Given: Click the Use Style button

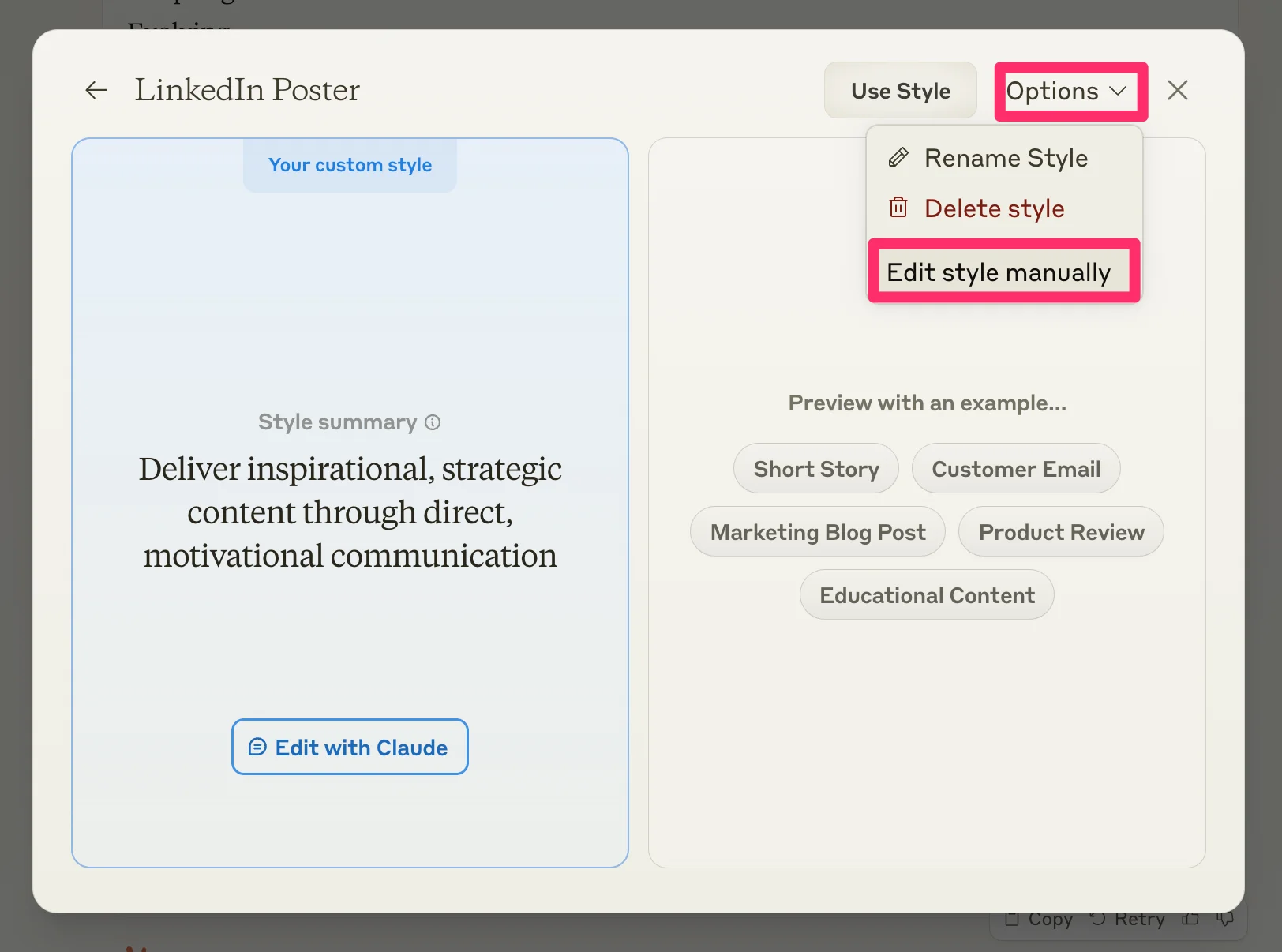Looking at the screenshot, I should point(901,91).
